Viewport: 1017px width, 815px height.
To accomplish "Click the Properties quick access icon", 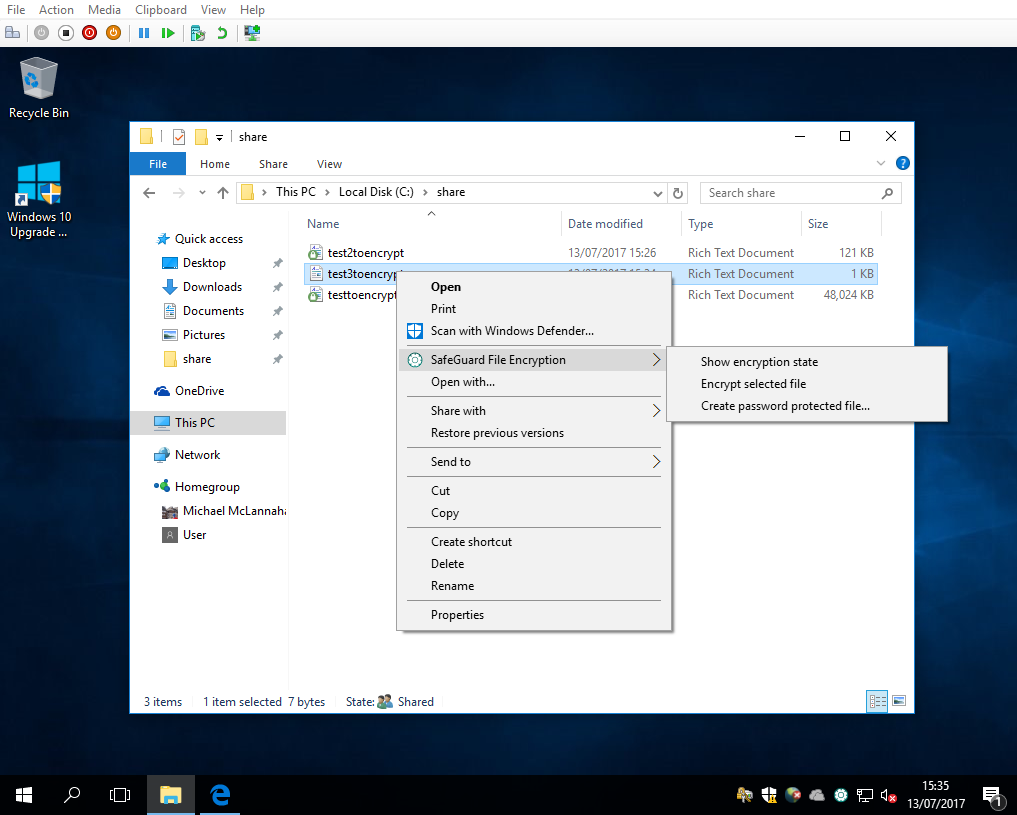I will pyautogui.click(x=179, y=137).
